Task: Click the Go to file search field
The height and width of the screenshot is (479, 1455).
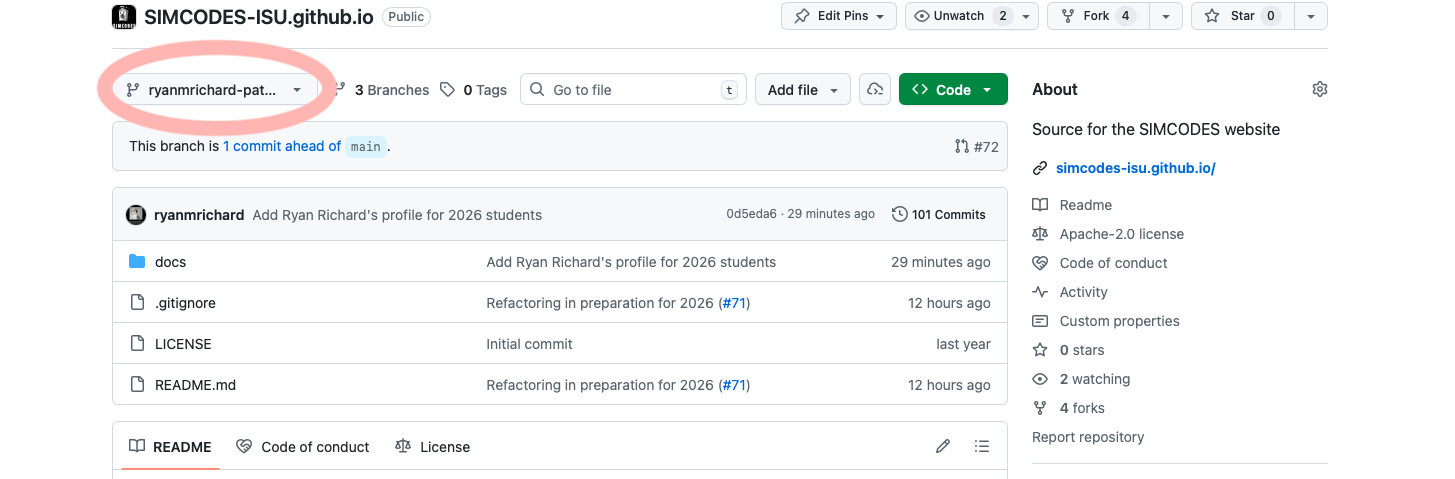Action: click(x=632, y=90)
